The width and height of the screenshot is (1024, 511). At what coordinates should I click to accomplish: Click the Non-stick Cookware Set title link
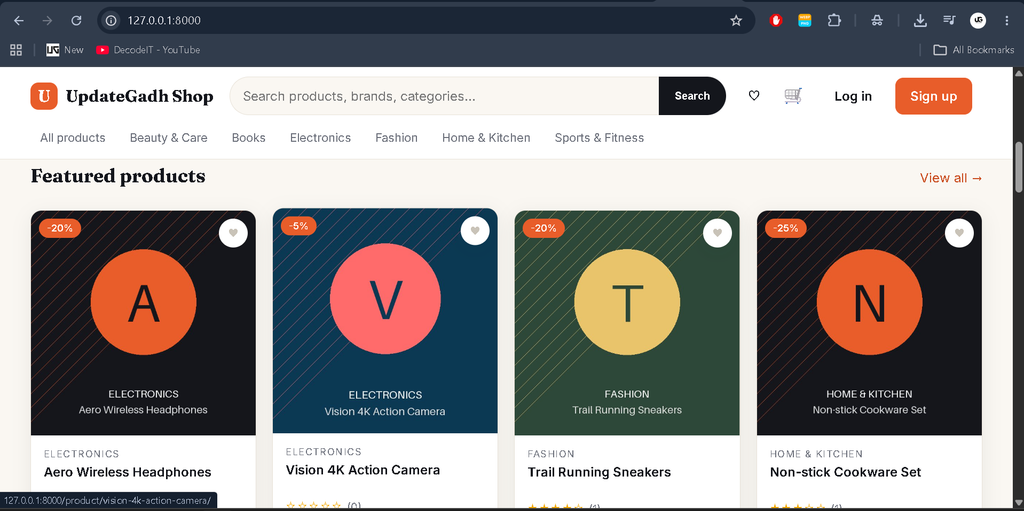[846, 472]
